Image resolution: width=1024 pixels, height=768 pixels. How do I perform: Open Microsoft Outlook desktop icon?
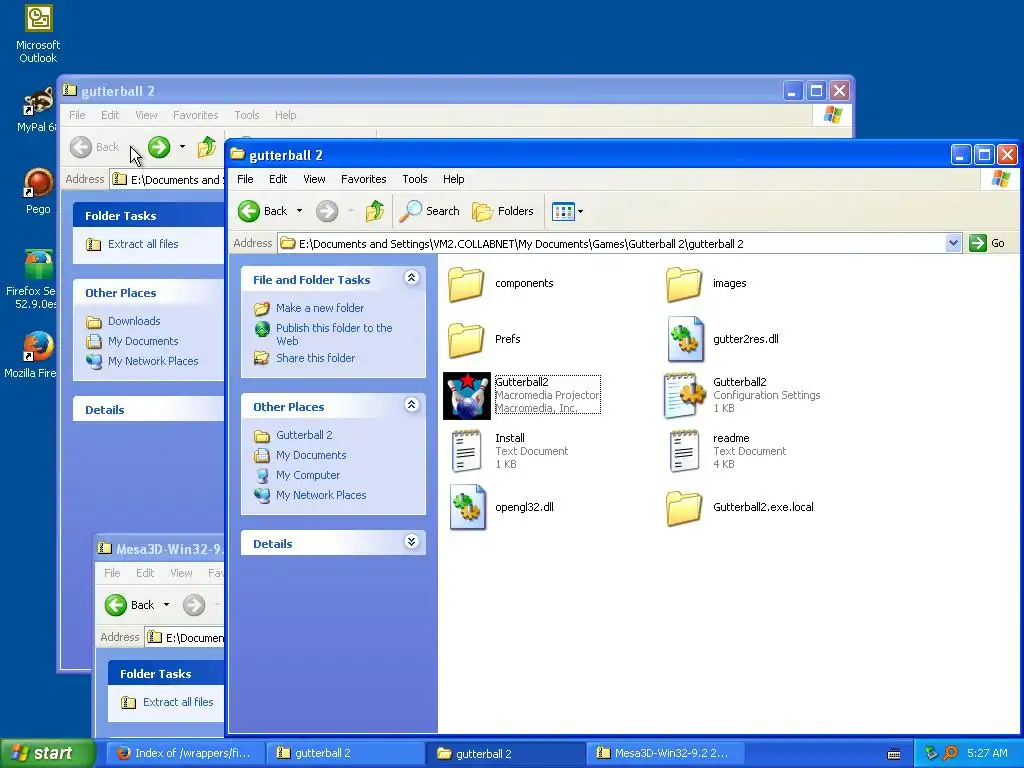click(38, 33)
